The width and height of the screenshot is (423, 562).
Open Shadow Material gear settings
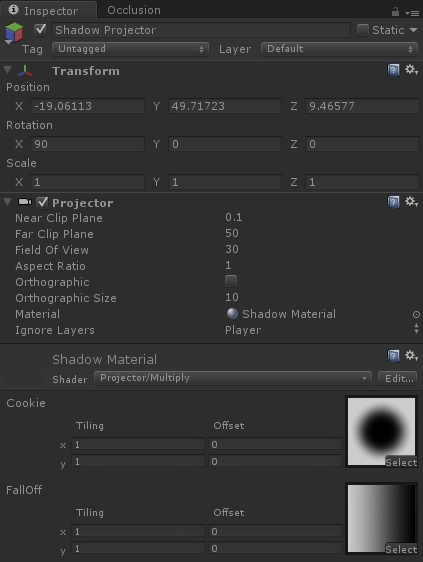pyautogui.click(x=412, y=356)
